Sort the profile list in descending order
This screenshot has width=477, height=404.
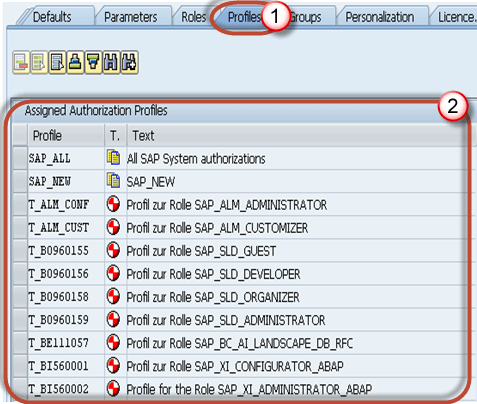[93, 62]
